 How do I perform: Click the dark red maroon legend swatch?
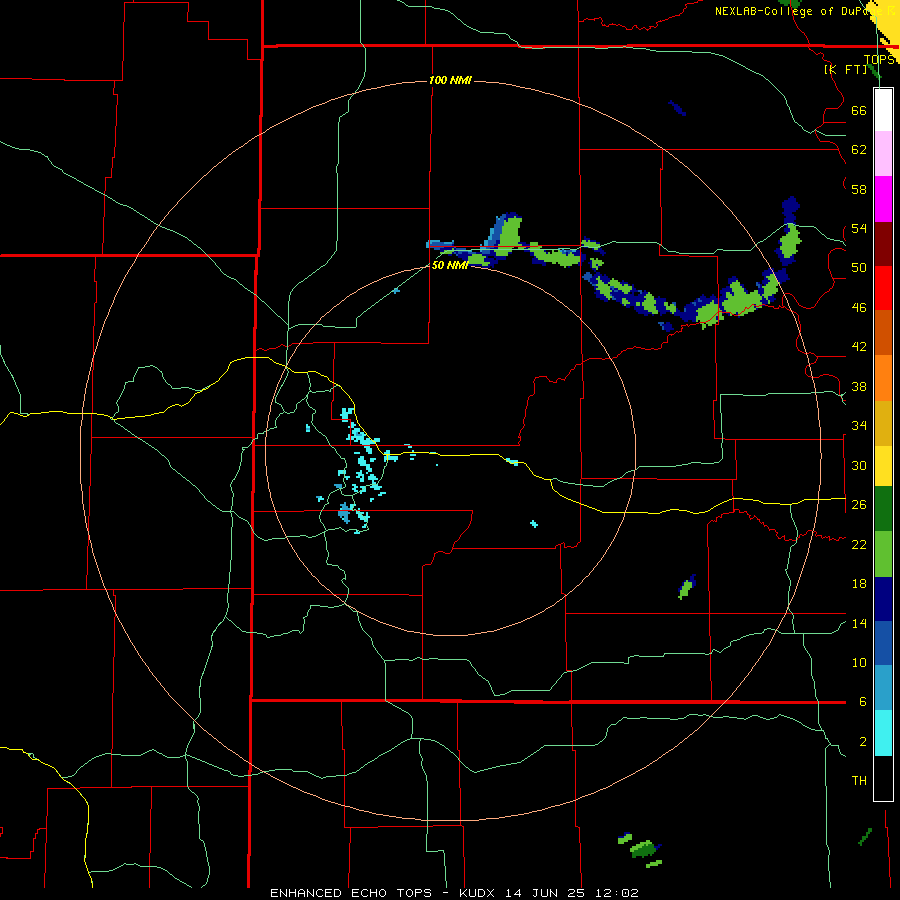tap(883, 244)
